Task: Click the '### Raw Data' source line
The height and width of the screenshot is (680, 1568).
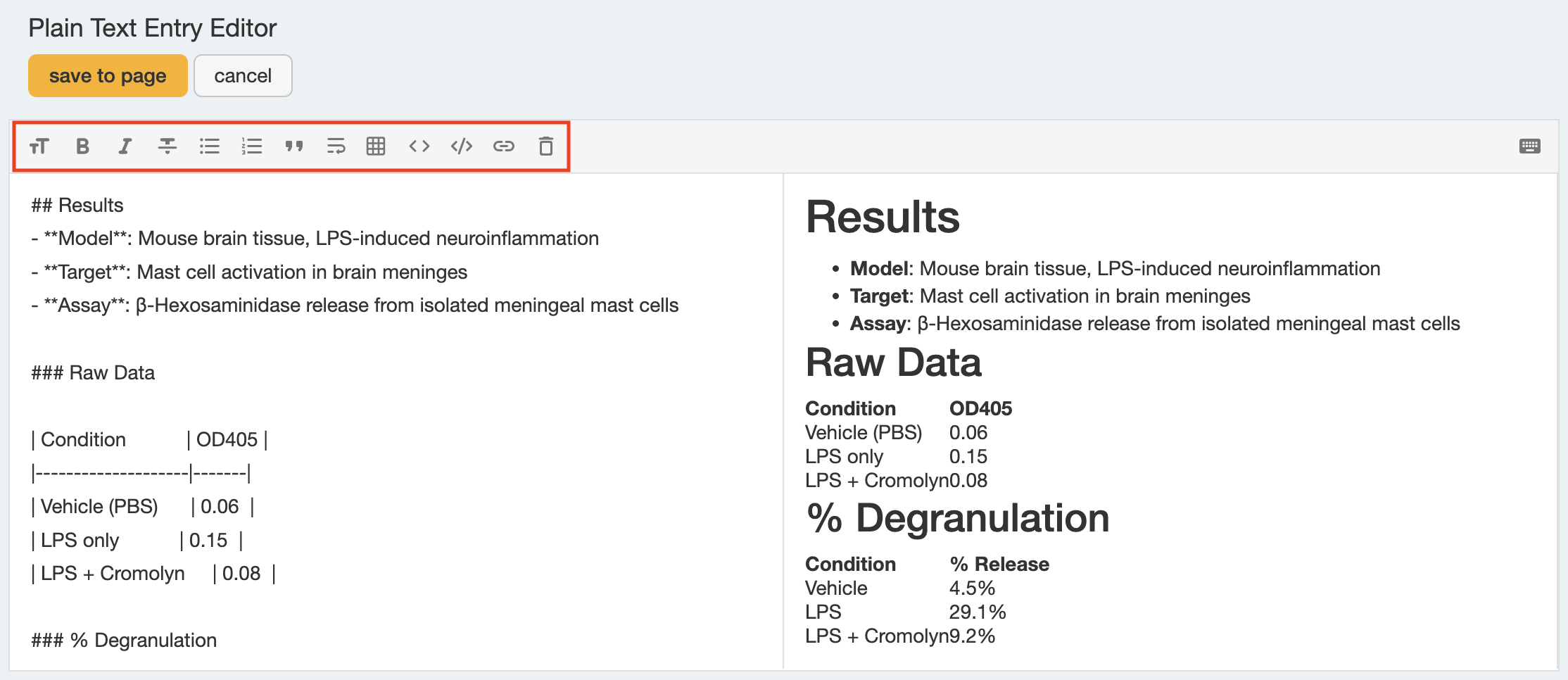Action: pyautogui.click(x=93, y=373)
